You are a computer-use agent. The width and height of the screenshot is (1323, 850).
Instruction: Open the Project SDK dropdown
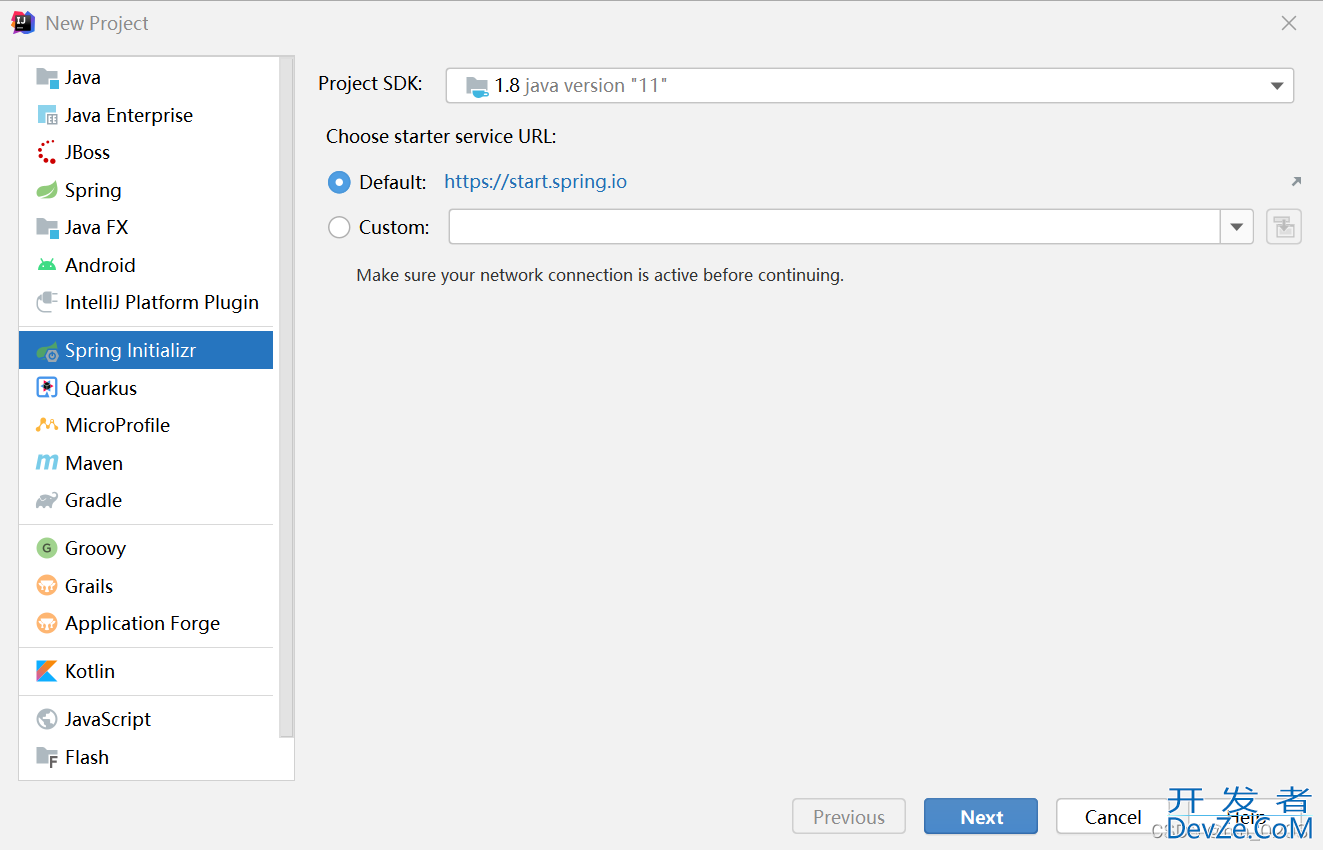coord(869,86)
